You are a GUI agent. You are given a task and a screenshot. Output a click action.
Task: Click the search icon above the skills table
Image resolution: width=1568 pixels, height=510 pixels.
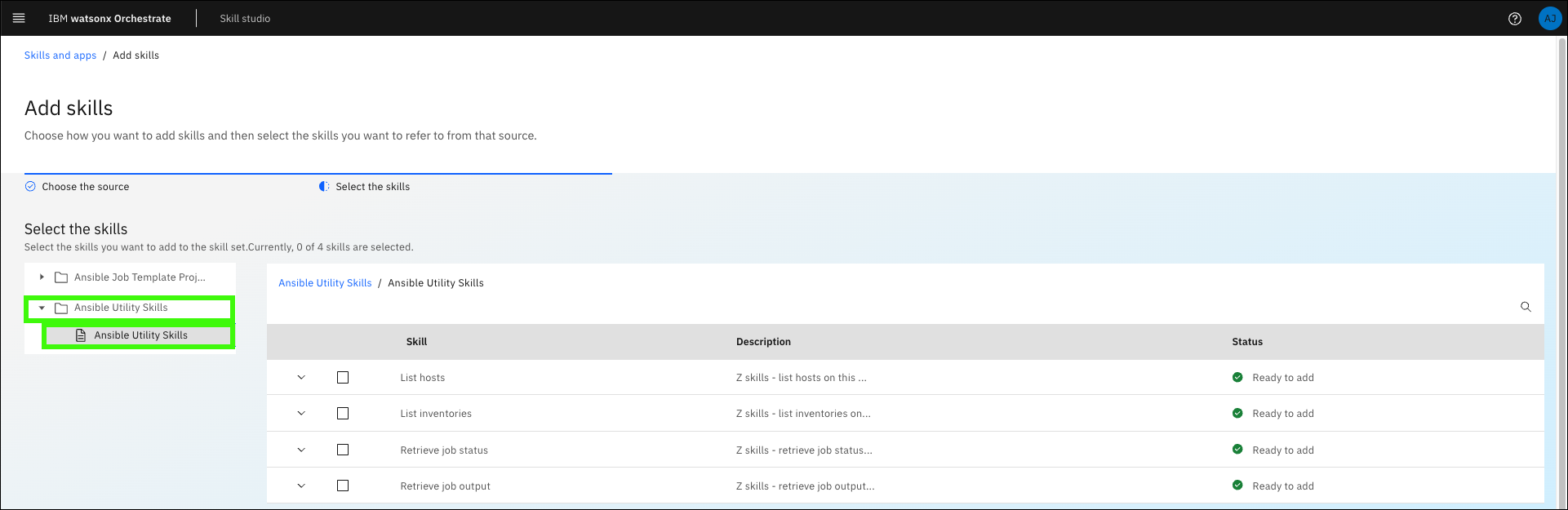[x=1526, y=307]
